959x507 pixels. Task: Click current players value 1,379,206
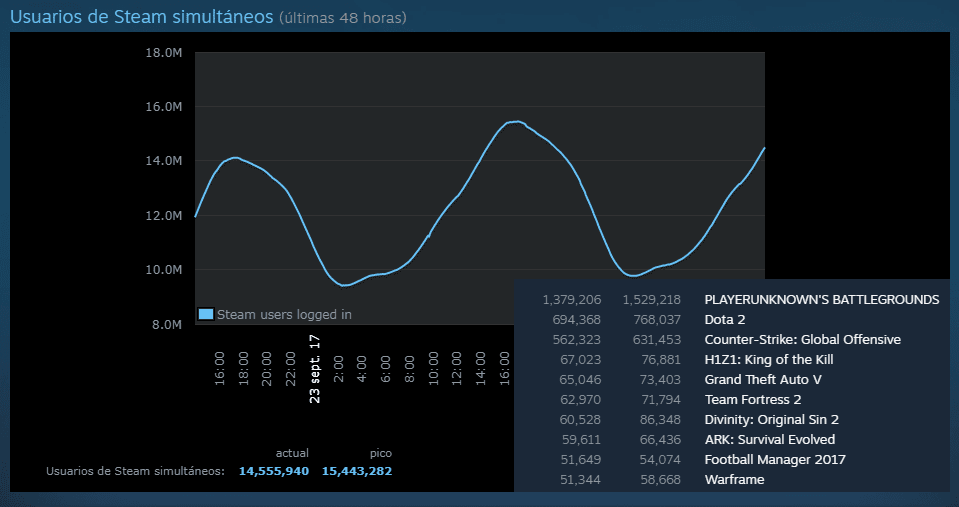point(572,300)
